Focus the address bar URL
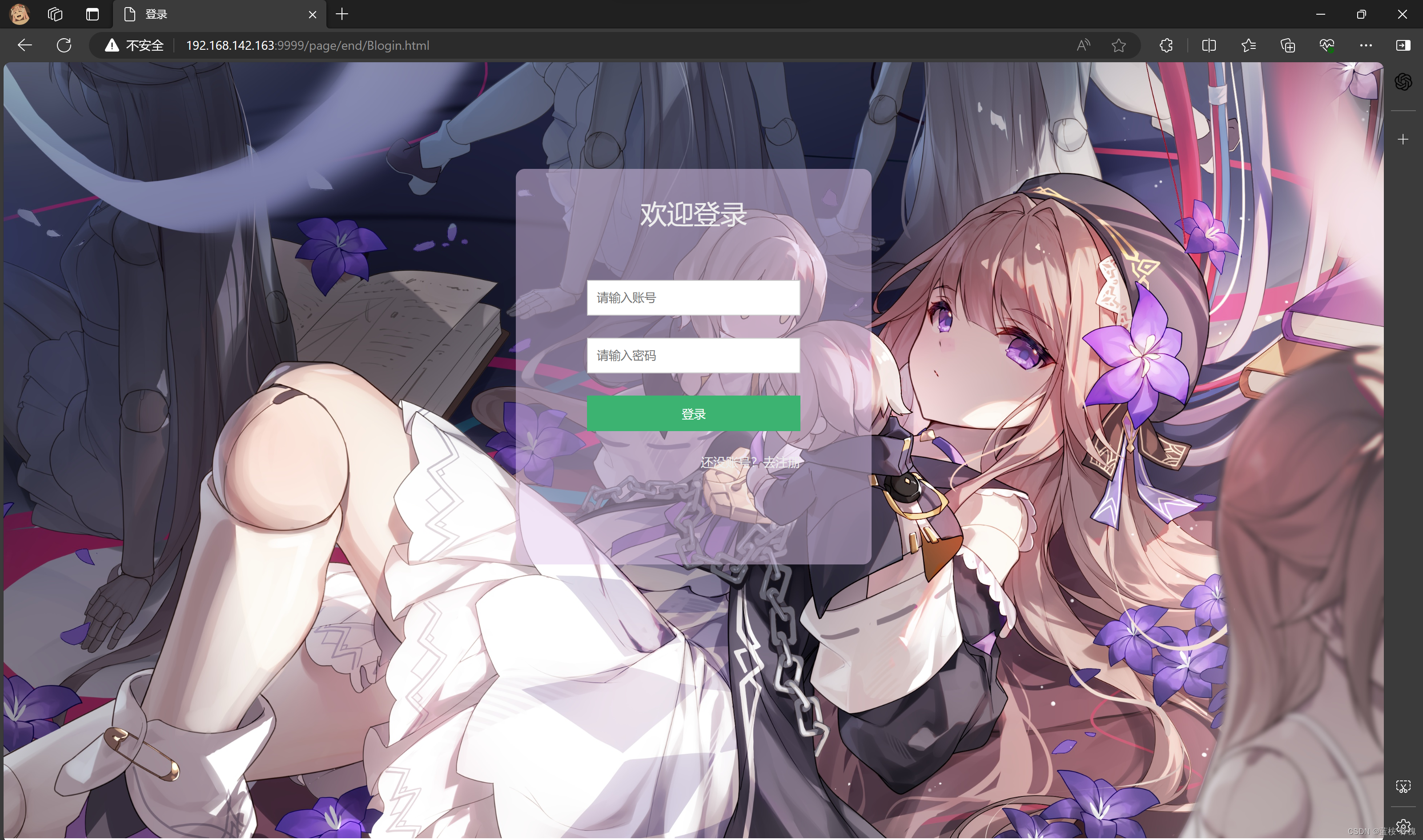This screenshot has height=840, width=1423. (307, 45)
